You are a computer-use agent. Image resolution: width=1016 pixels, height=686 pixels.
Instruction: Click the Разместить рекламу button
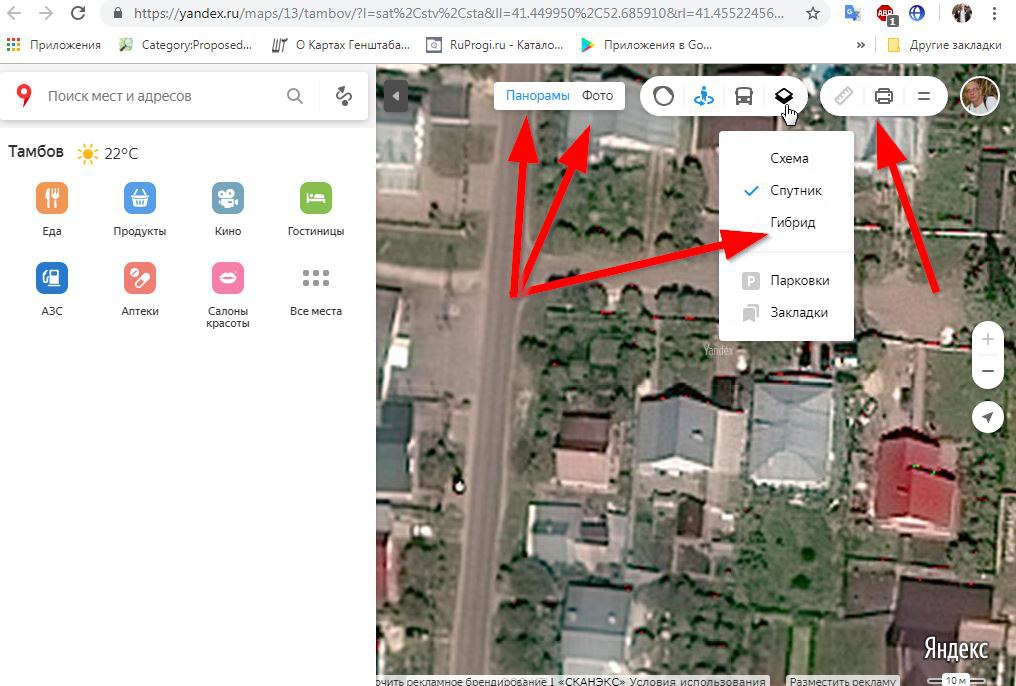tap(842, 681)
